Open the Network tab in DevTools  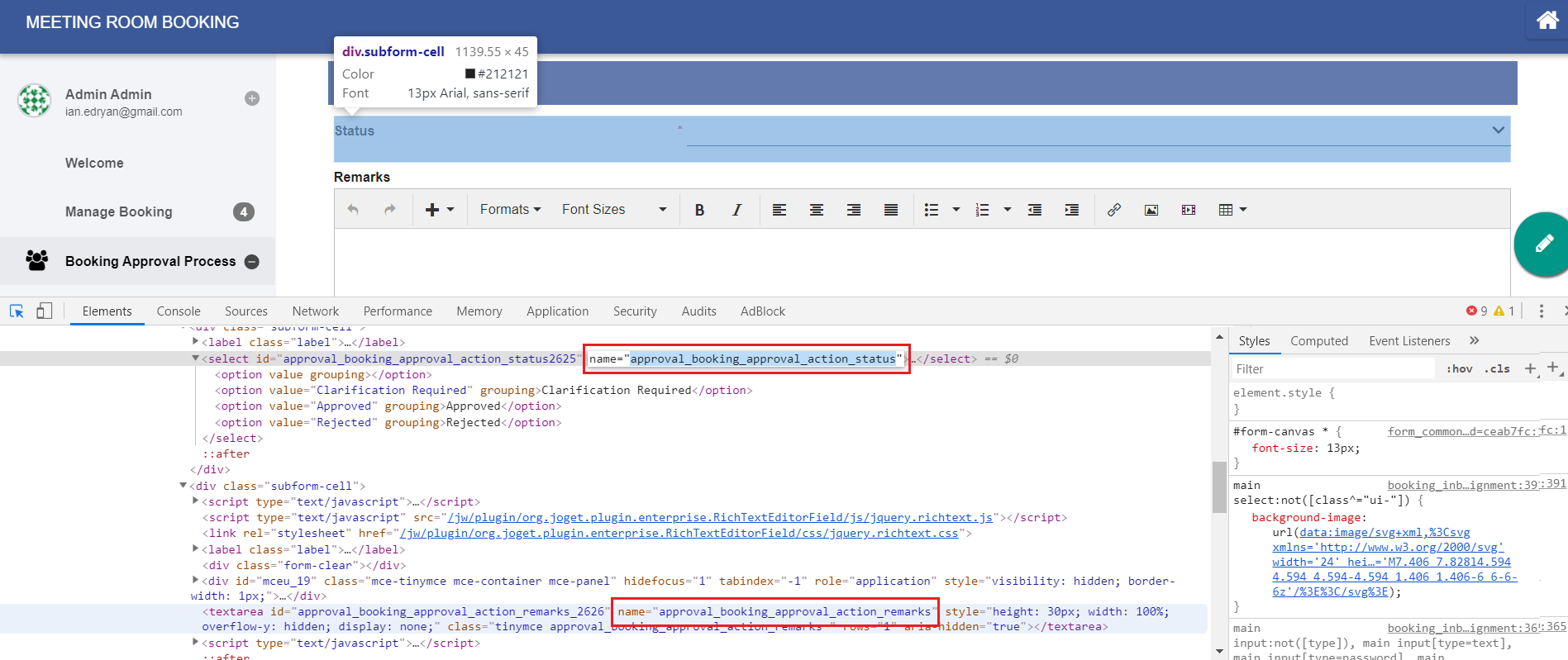pos(315,311)
